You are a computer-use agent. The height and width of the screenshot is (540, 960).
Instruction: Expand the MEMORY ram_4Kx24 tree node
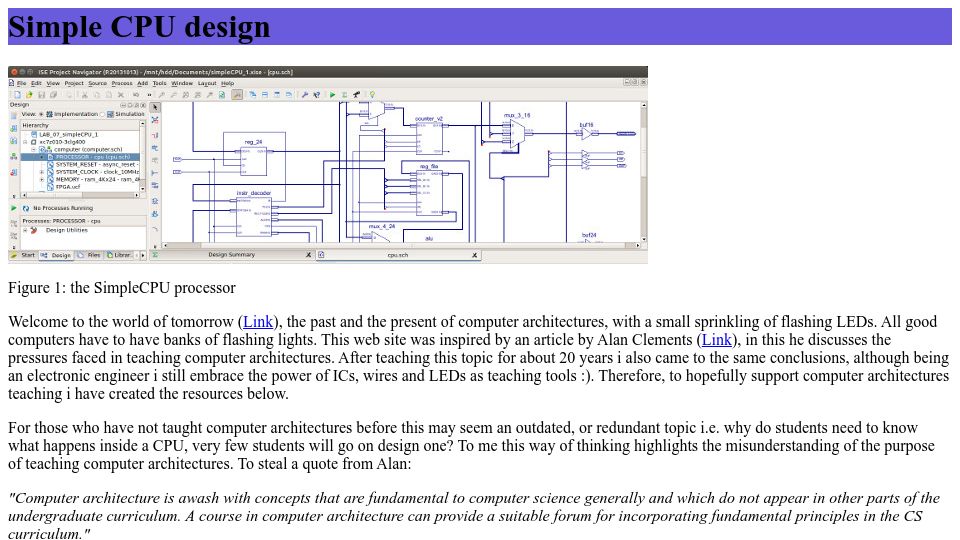(42, 179)
